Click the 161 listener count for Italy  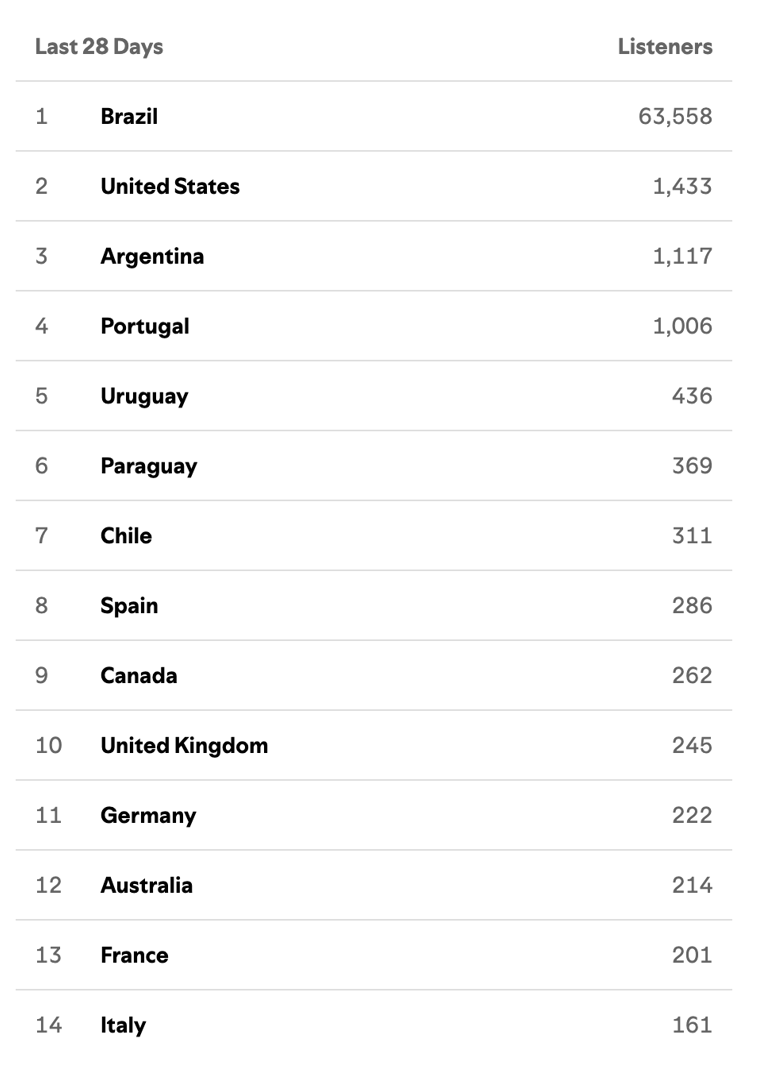[692, 1026]
